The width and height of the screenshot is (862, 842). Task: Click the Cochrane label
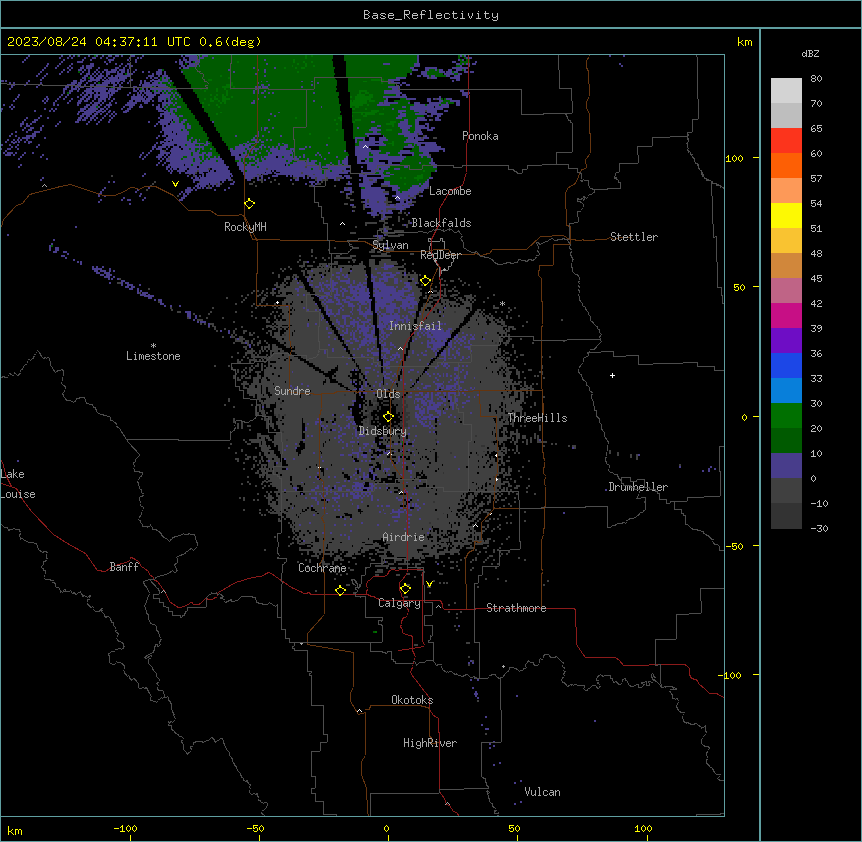click(322, 568)
